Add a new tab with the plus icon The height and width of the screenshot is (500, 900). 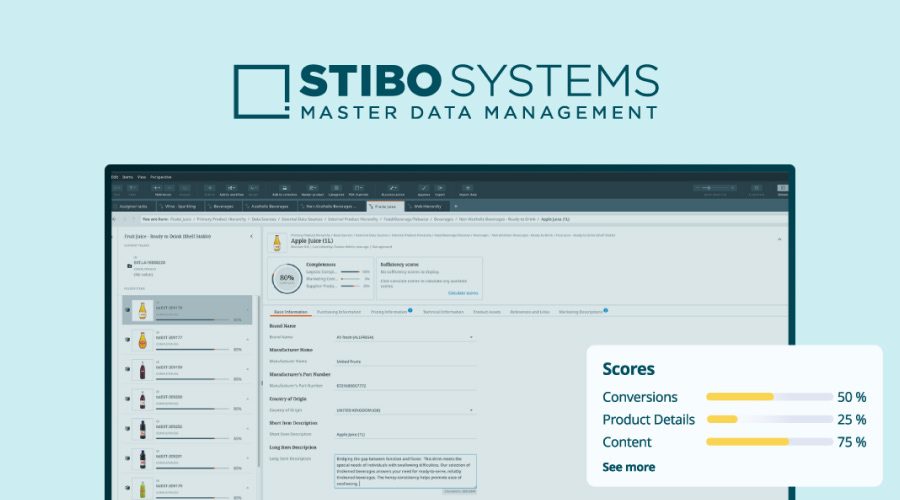pos(456,206)
